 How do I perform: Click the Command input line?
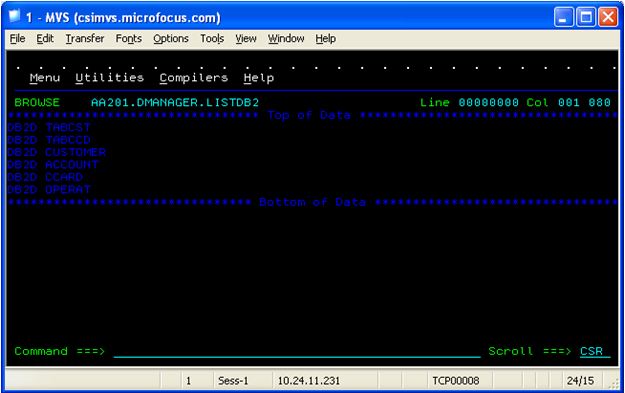pyautogui.click(x=297, y=352)
